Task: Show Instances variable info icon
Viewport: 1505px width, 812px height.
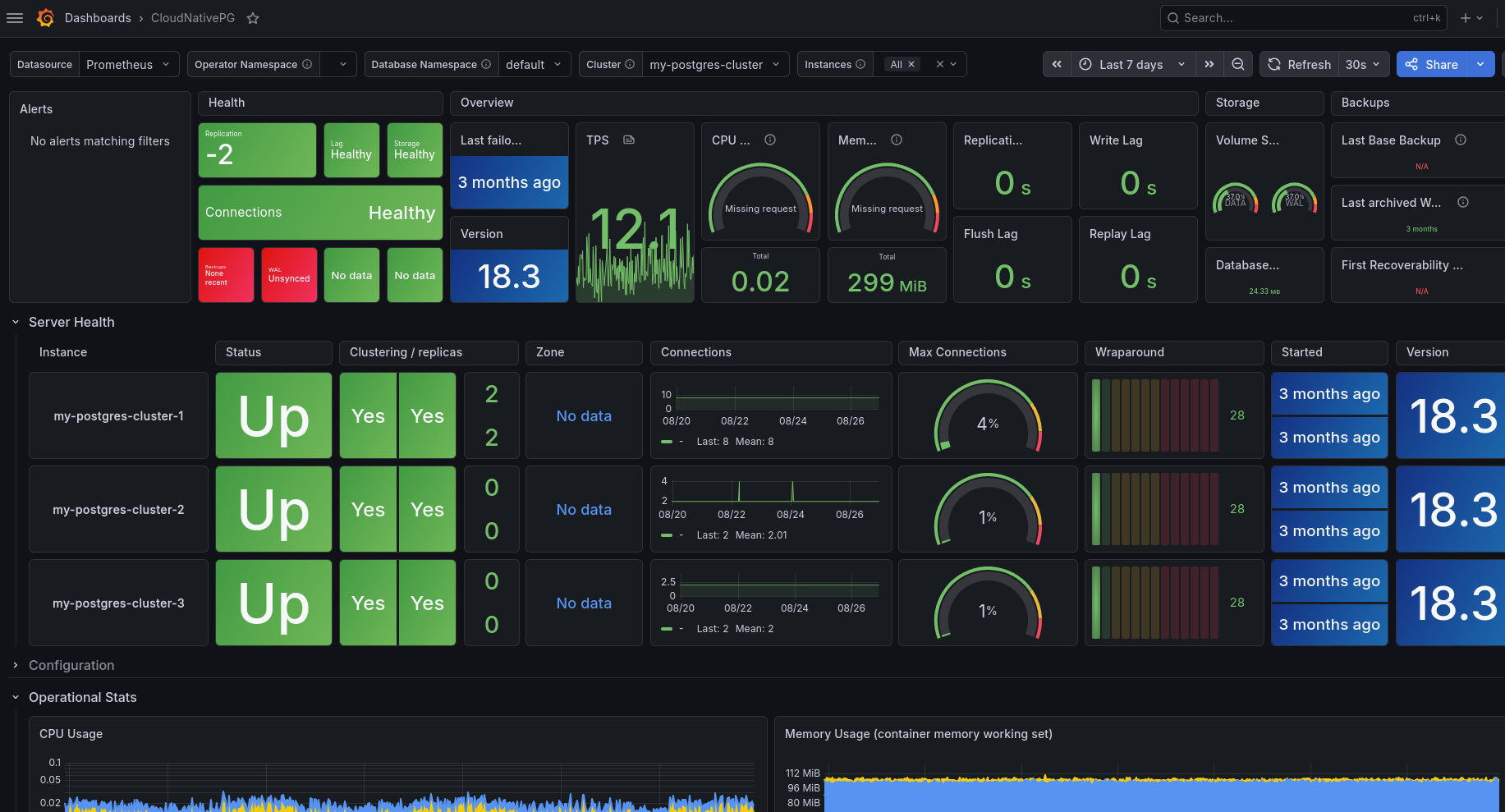Action: pyautogui.click(x=860, y=64)
